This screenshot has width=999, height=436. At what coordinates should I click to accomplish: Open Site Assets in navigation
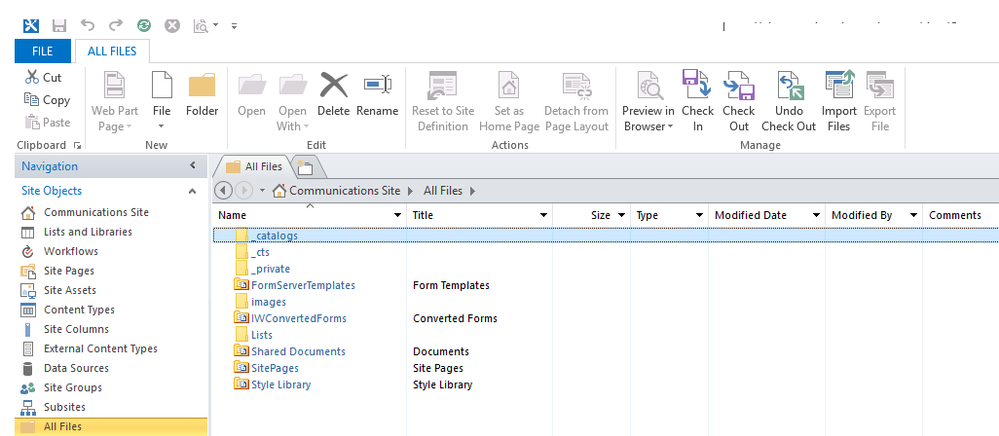[x=70, y=290]
